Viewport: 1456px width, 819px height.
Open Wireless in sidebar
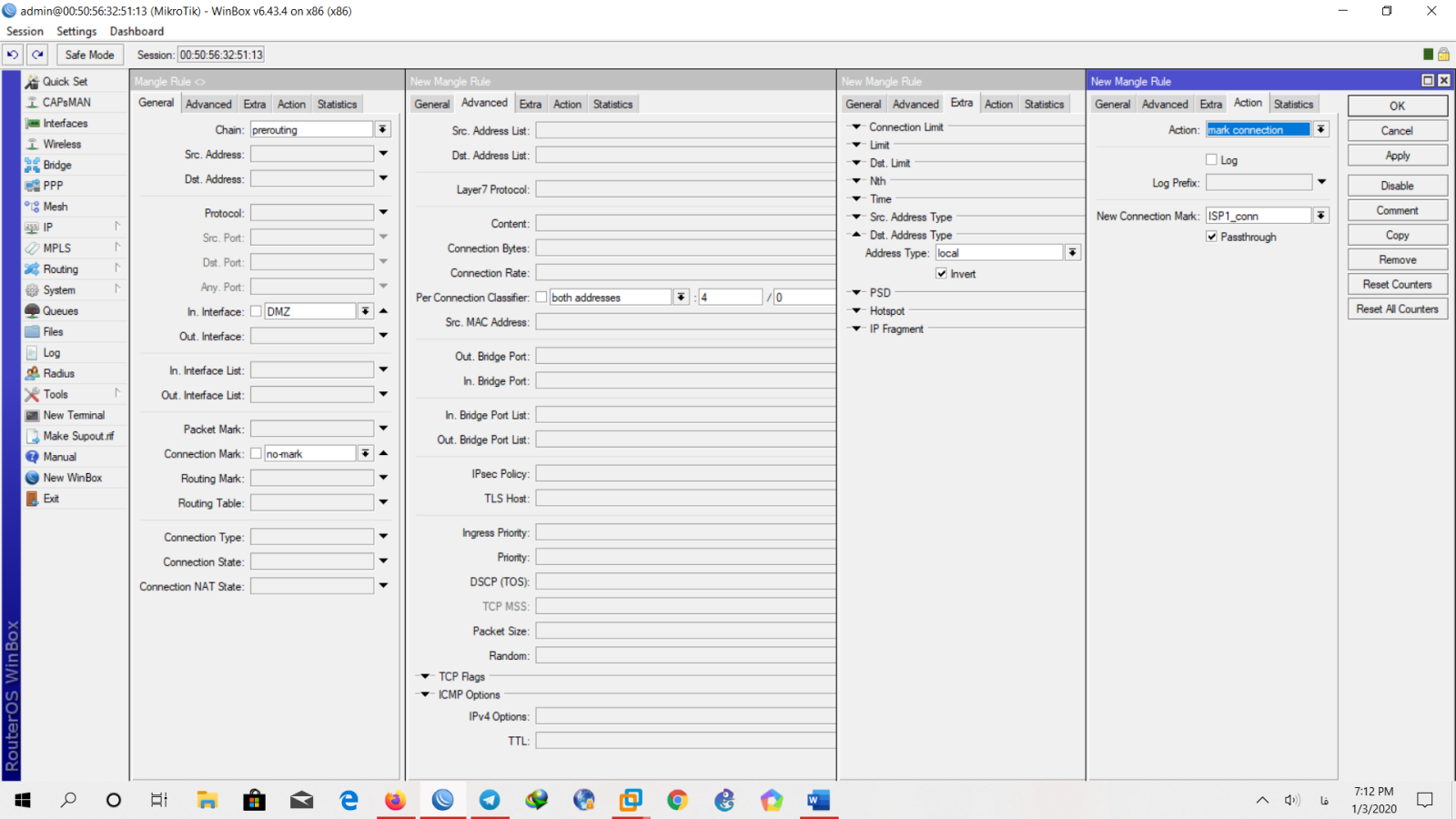(x=62, y=144)
